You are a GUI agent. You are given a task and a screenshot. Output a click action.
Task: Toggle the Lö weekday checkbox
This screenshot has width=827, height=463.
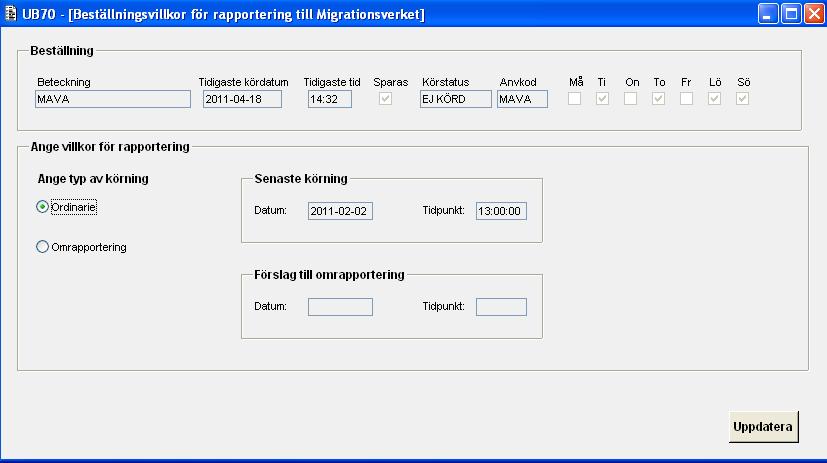tap(714, 99)
